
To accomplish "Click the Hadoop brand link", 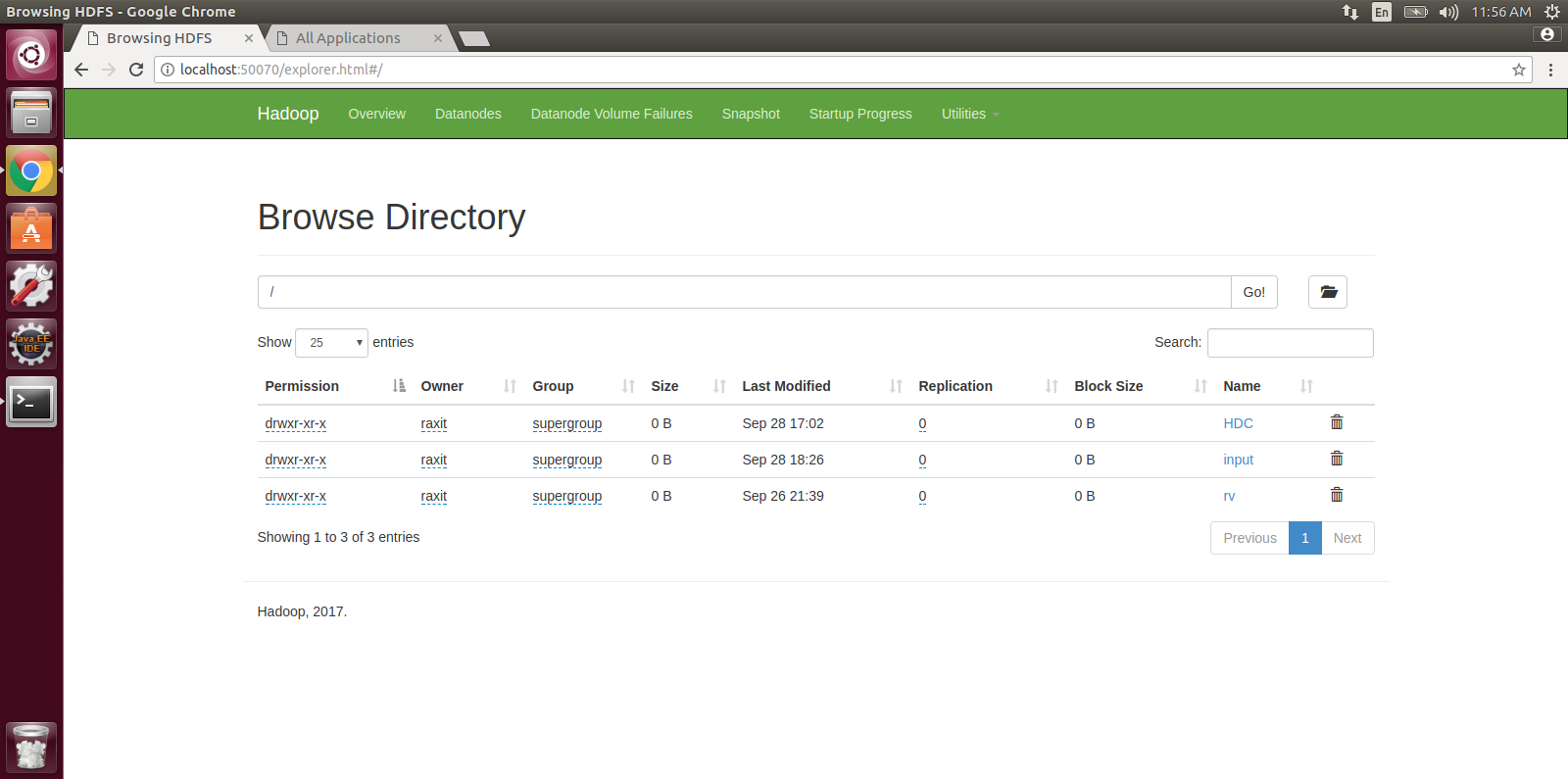I will click(x=288, y=114).
